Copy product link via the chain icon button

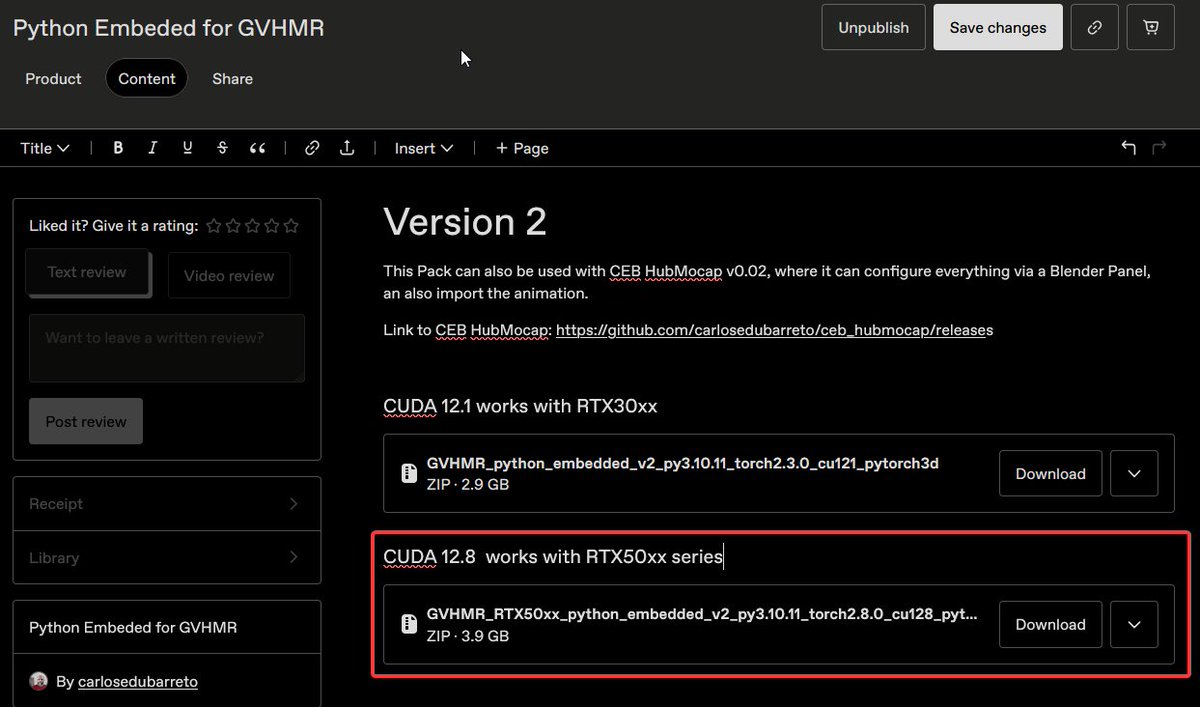pyautogui.click(x=1095, y=28)
